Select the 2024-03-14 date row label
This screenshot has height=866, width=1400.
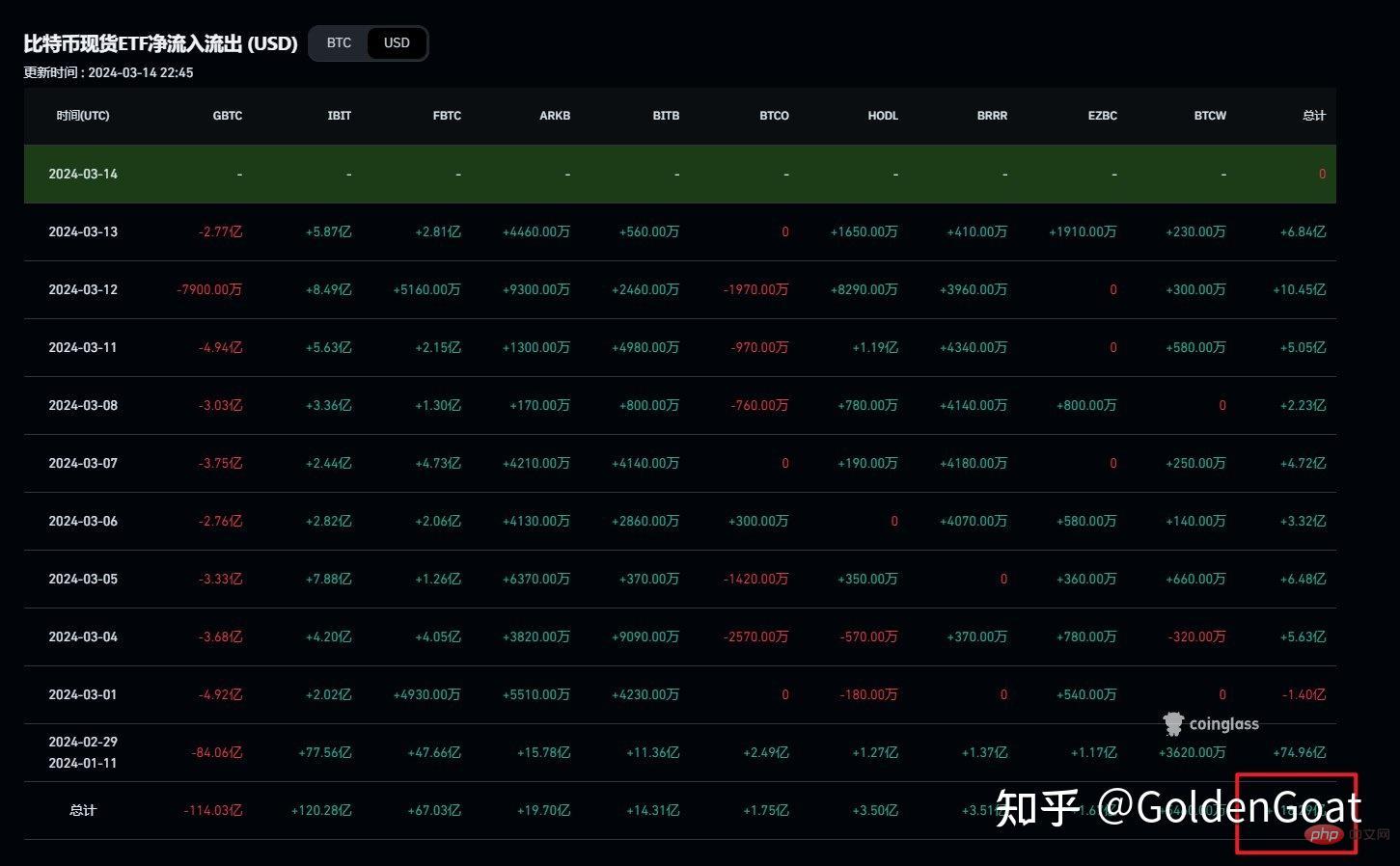[x=83, y=175]
